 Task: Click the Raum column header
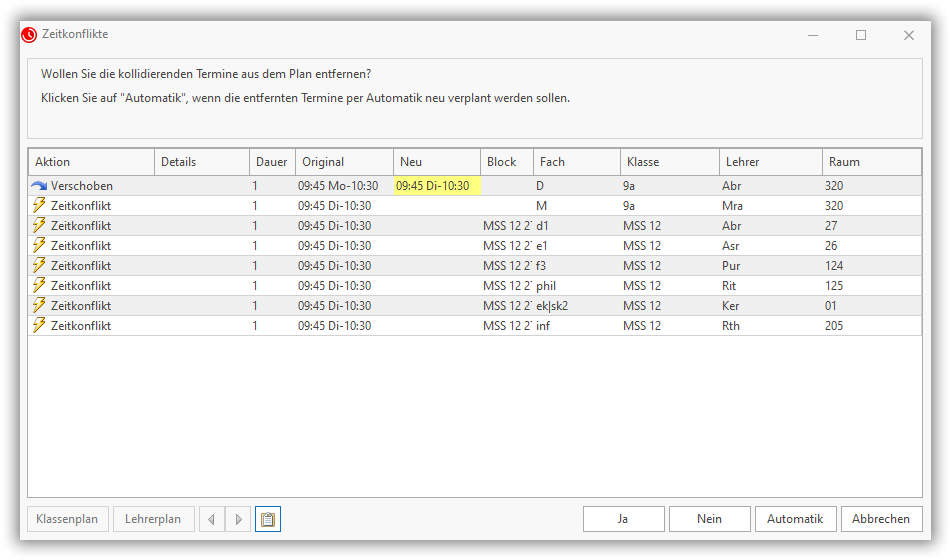(870, 162)
